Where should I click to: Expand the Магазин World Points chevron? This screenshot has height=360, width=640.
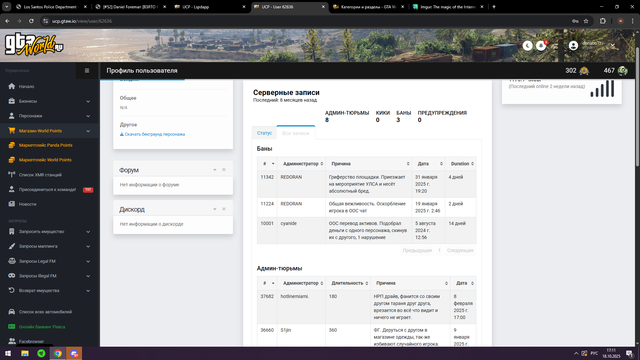(x=88, y=131)
